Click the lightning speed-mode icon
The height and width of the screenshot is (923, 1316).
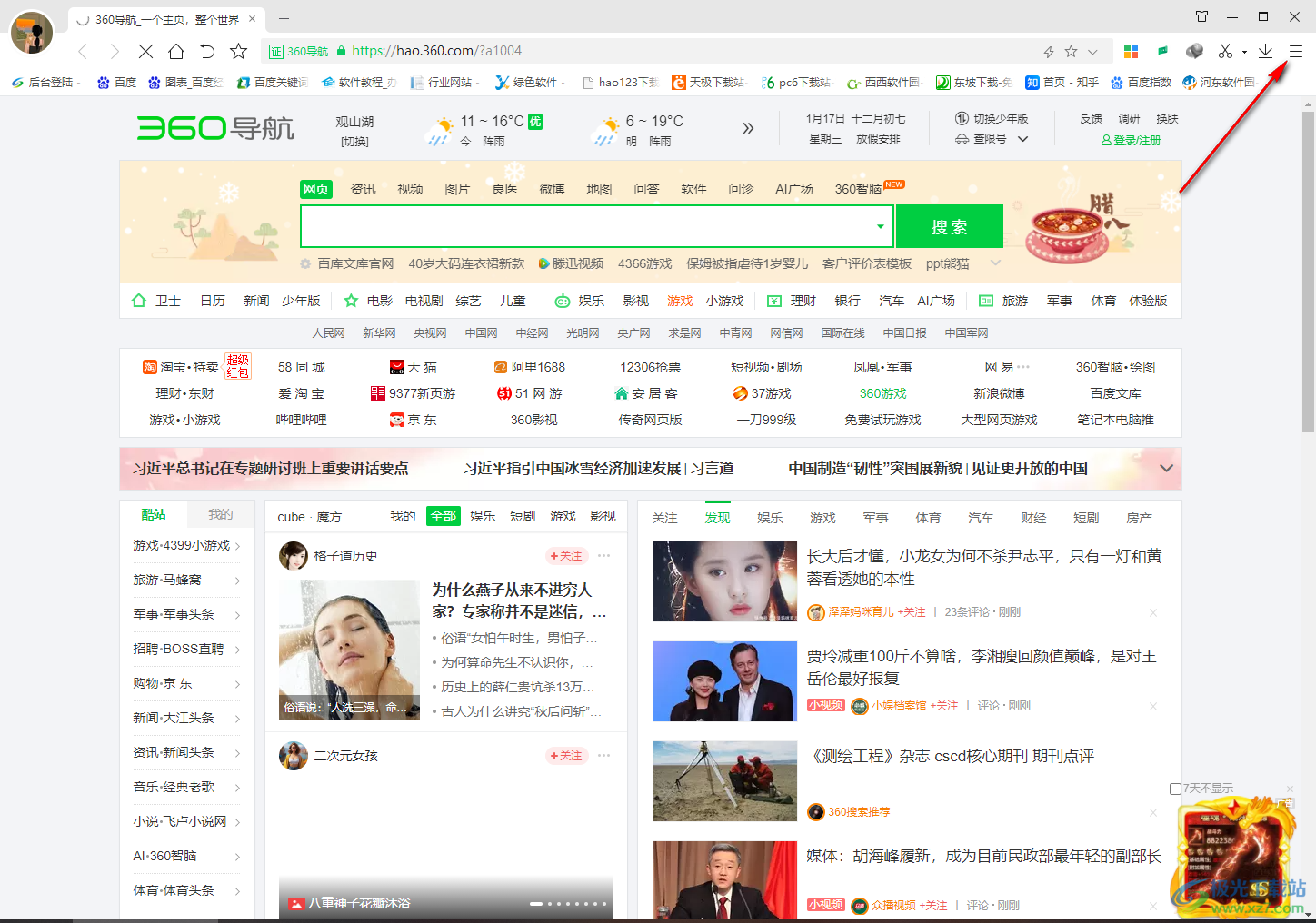point(1049,52)
